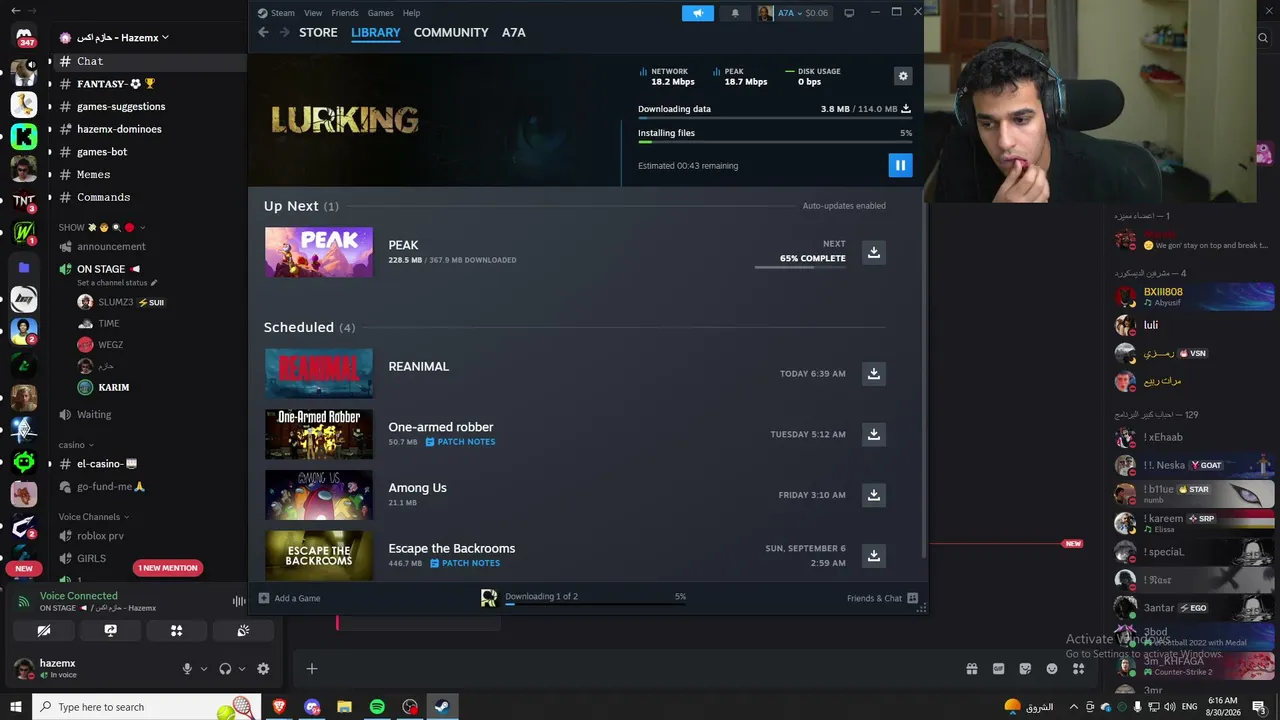Open the Games menu in Steam

click(380, 13)
